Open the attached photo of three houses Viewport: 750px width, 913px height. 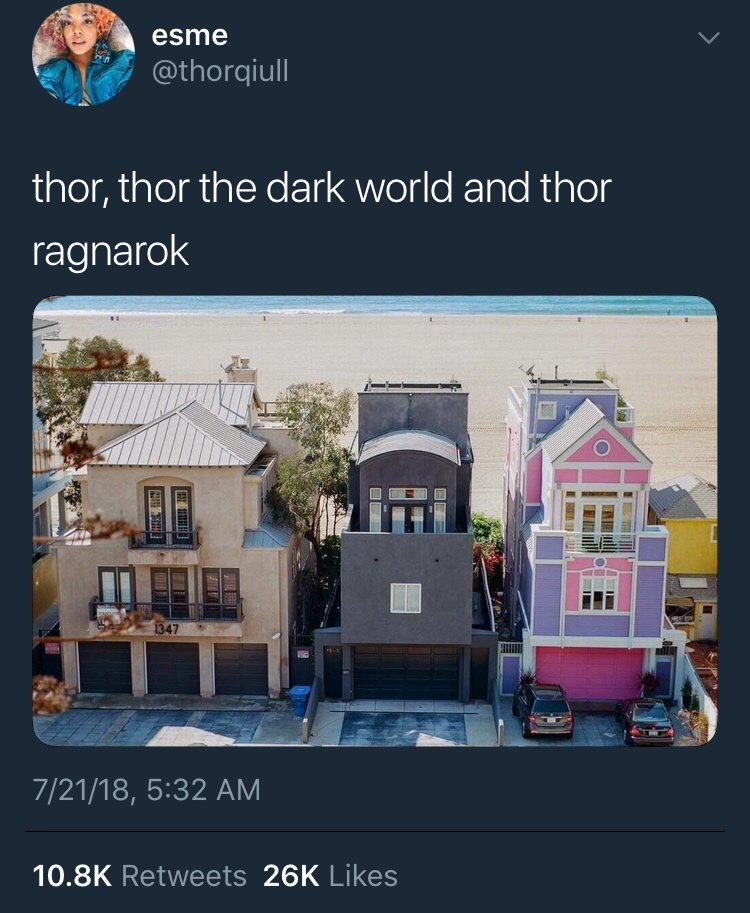375,521
